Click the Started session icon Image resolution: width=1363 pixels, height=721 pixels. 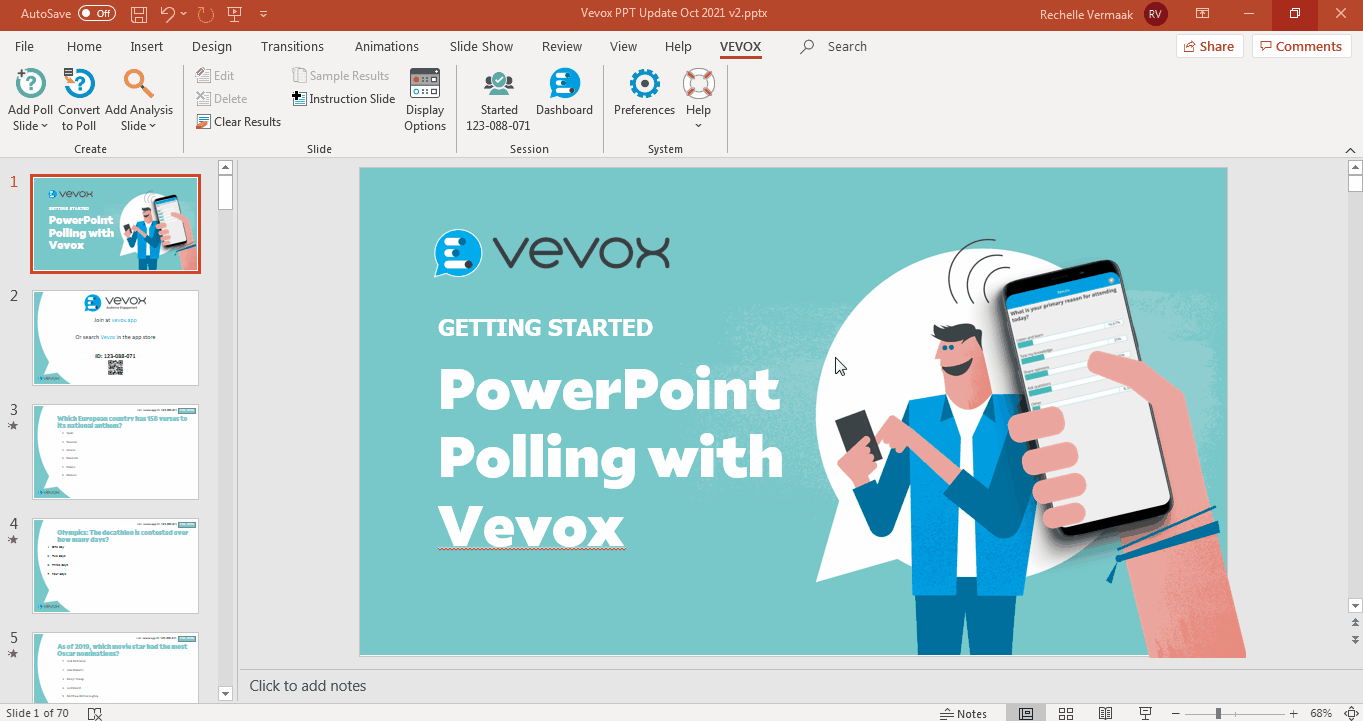click(498, 83)
